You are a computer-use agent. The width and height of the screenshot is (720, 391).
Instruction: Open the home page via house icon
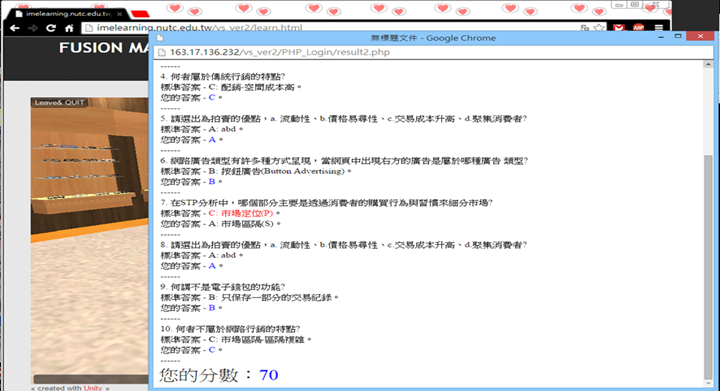click(69, 28)
